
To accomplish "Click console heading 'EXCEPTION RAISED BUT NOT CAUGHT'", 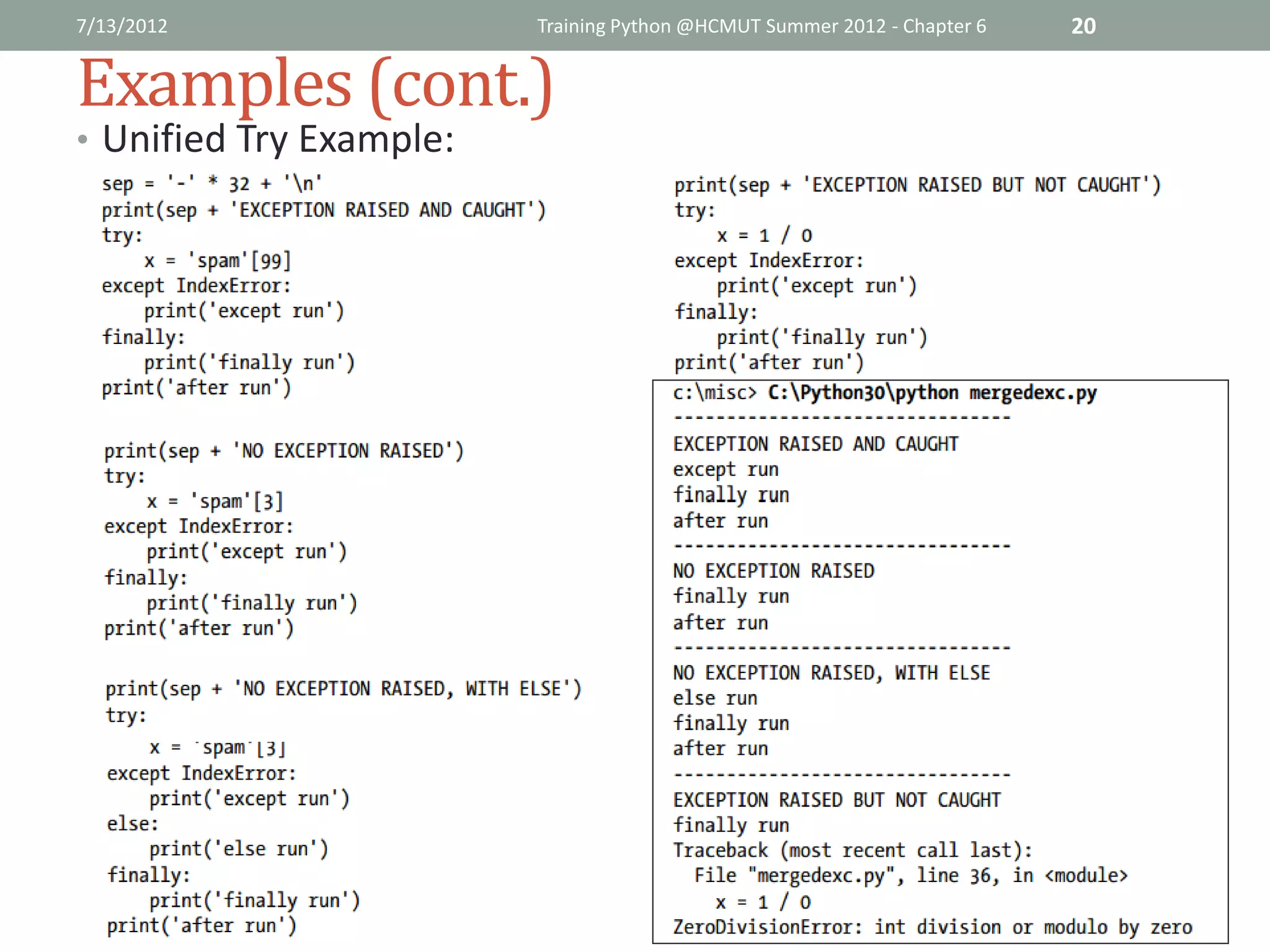I will tap(837, 800).
